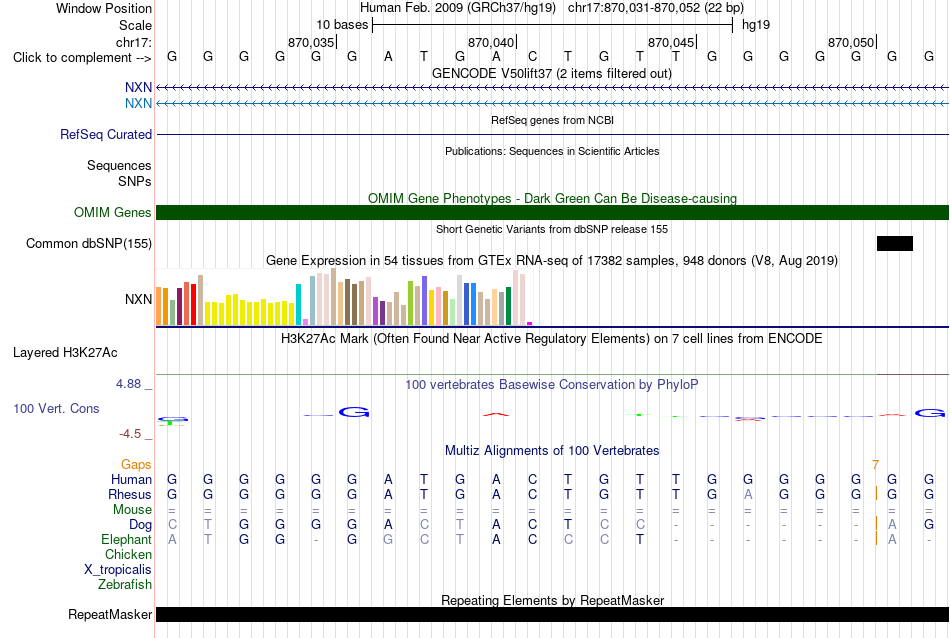Click the genome header 'Human Feb. 2009 (GRCh37/hg19)'

coord(457,8)
